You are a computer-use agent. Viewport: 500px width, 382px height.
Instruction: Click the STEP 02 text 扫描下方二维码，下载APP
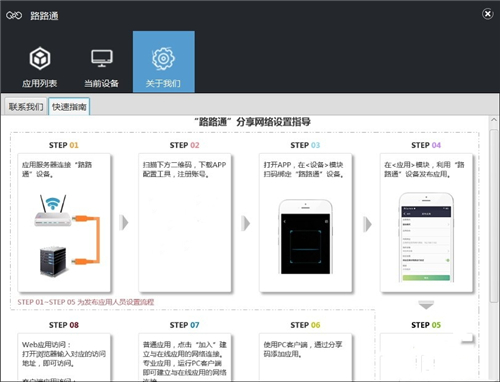pos(184,165)
